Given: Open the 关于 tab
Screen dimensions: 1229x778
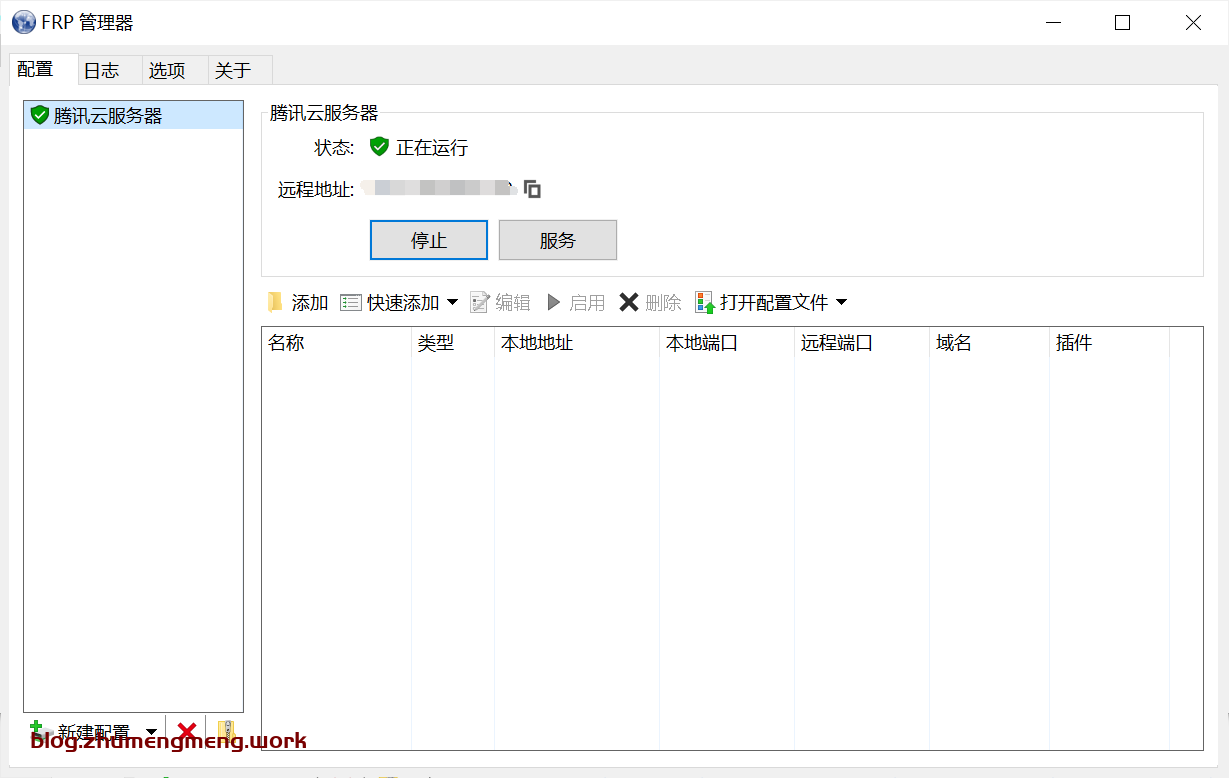Looking at the screenshot, I should (240, 70).
